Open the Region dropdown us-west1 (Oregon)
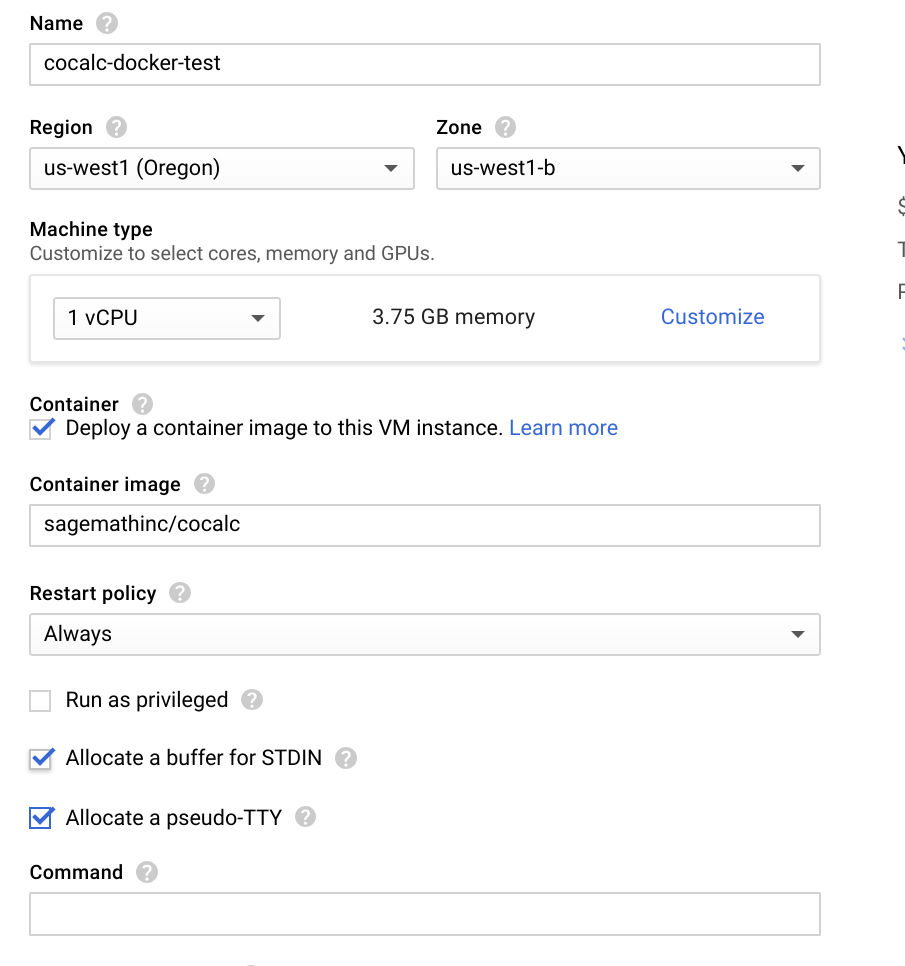The image size is (905, 966). click(222, 168)
